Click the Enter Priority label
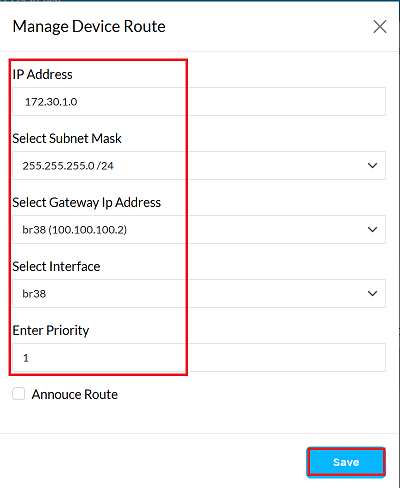400x488 pixels. (x=51, y=331)
